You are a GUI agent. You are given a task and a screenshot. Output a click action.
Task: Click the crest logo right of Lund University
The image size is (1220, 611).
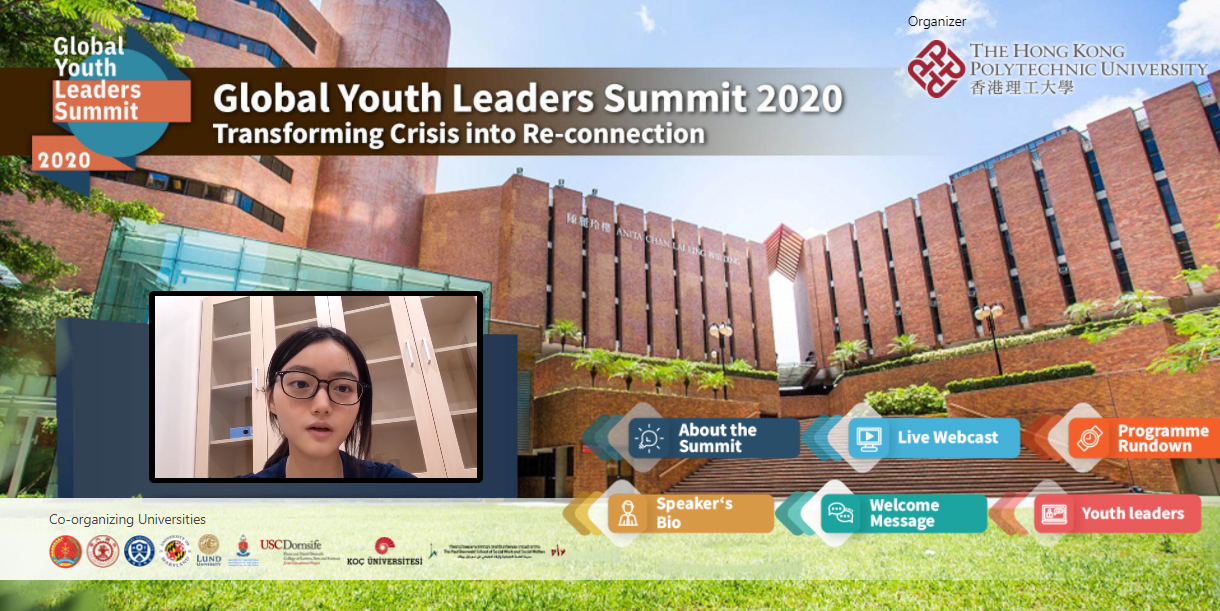(241, 551)
